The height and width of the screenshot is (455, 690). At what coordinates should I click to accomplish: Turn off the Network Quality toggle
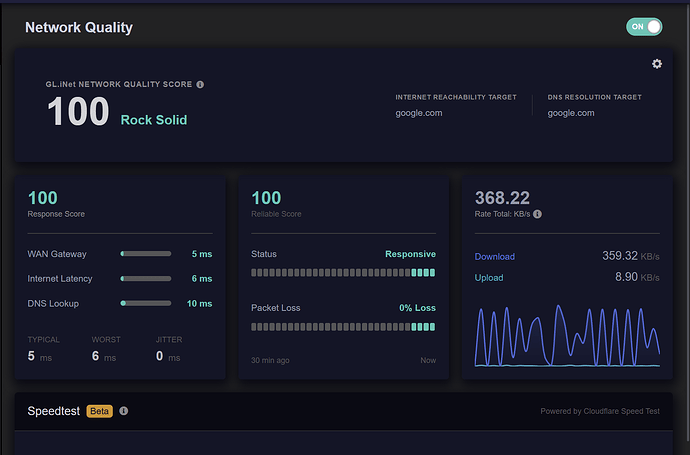[x=644, y=27]
